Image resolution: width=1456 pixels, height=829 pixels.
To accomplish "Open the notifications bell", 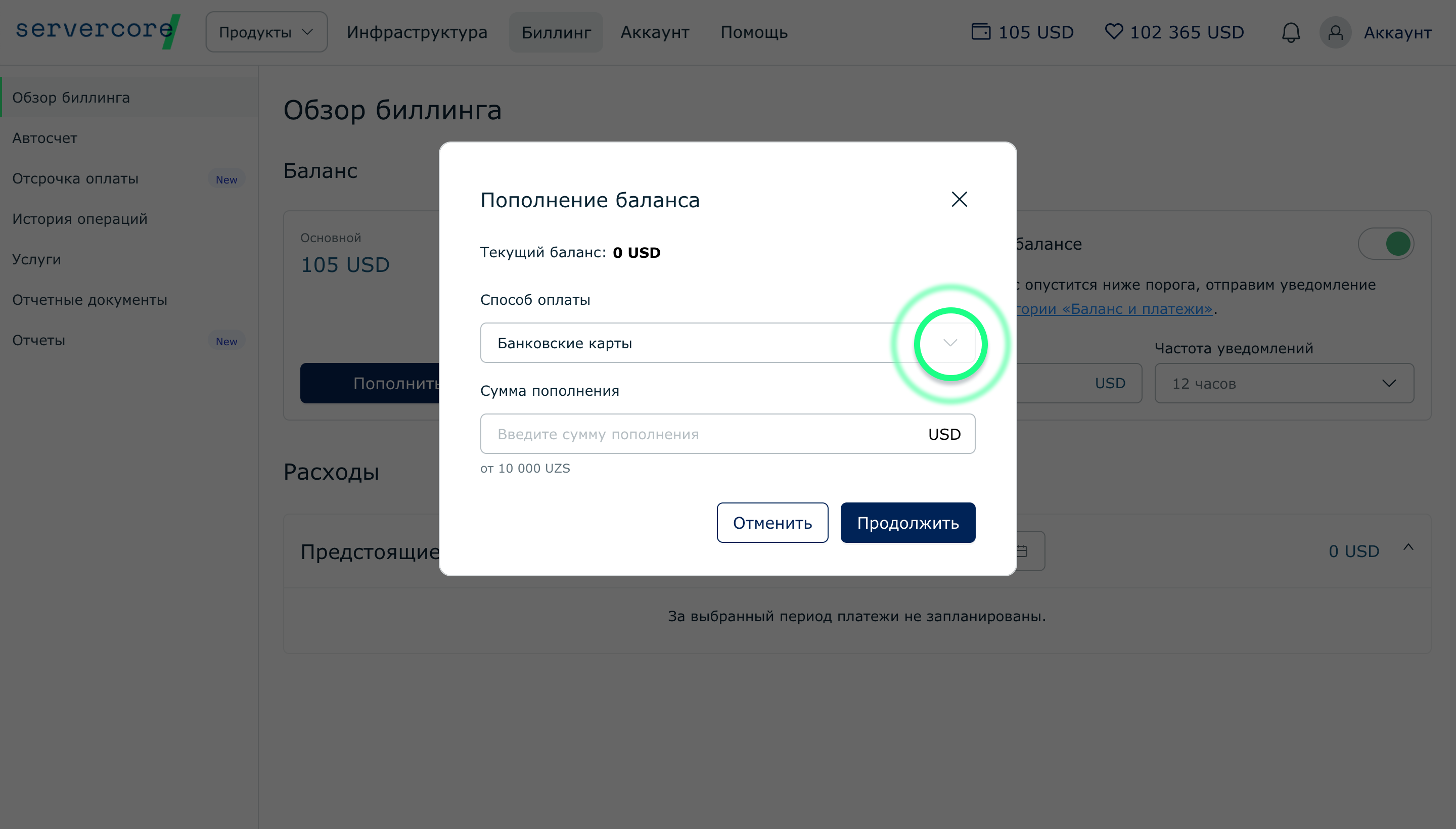I will (1290, 32).
